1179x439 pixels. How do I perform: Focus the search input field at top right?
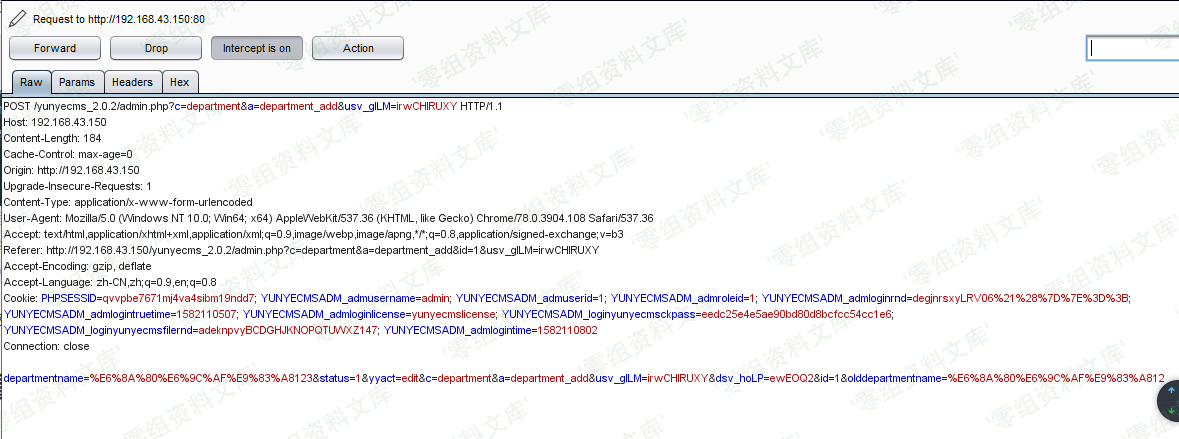coord(1132,48)
